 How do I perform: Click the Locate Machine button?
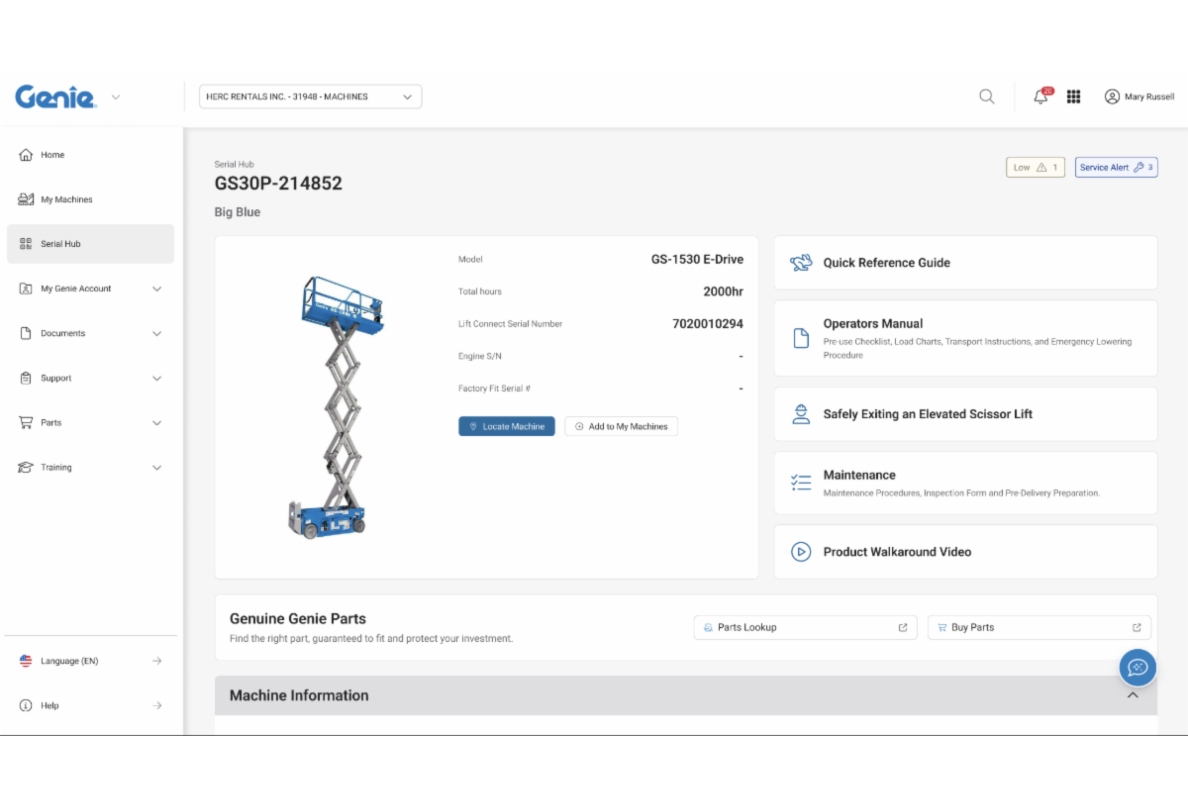tap(506, 426)
